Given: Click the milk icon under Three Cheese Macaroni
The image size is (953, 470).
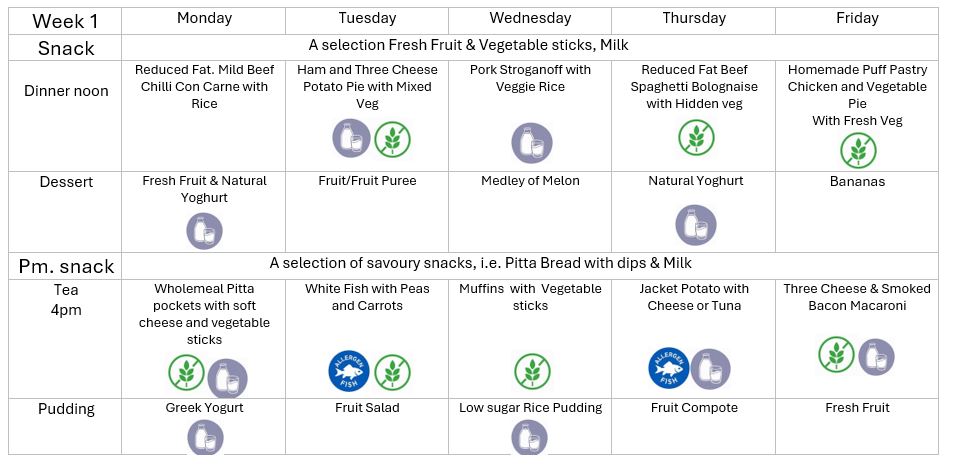Looking at the screenshot, I should point(876,356).
